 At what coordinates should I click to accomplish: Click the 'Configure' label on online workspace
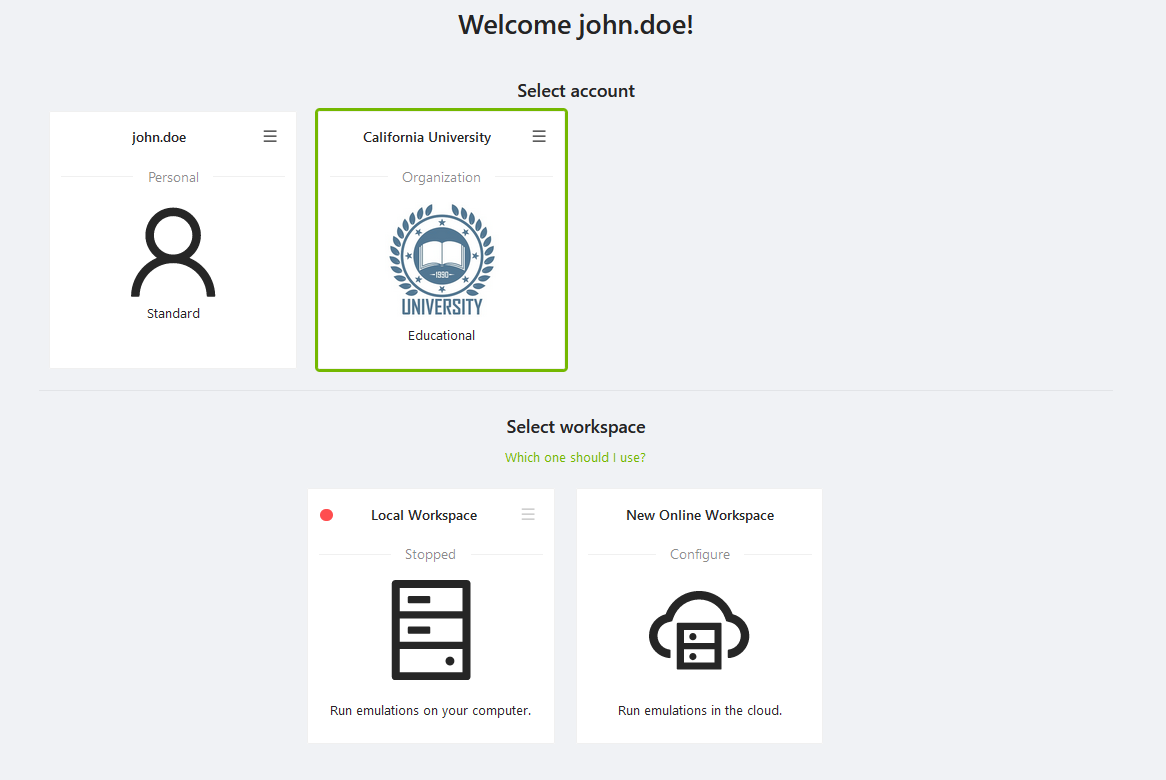[x=700, y=555]
